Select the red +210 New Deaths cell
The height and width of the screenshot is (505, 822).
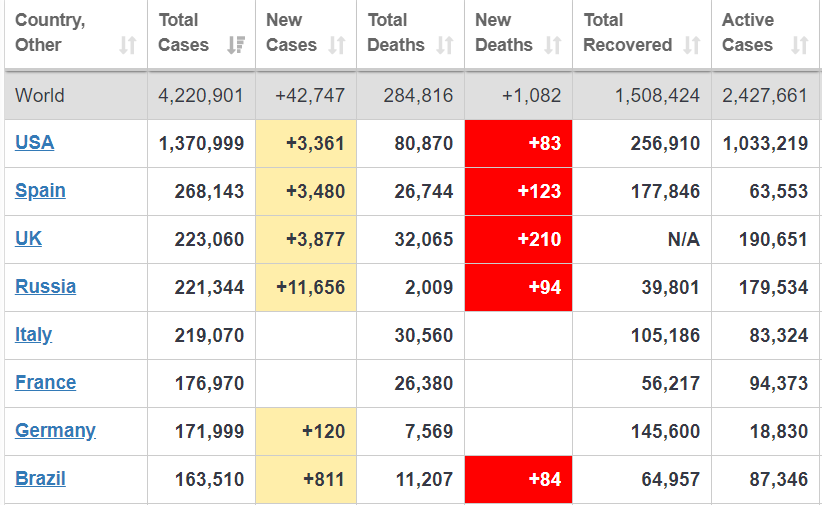519,239
